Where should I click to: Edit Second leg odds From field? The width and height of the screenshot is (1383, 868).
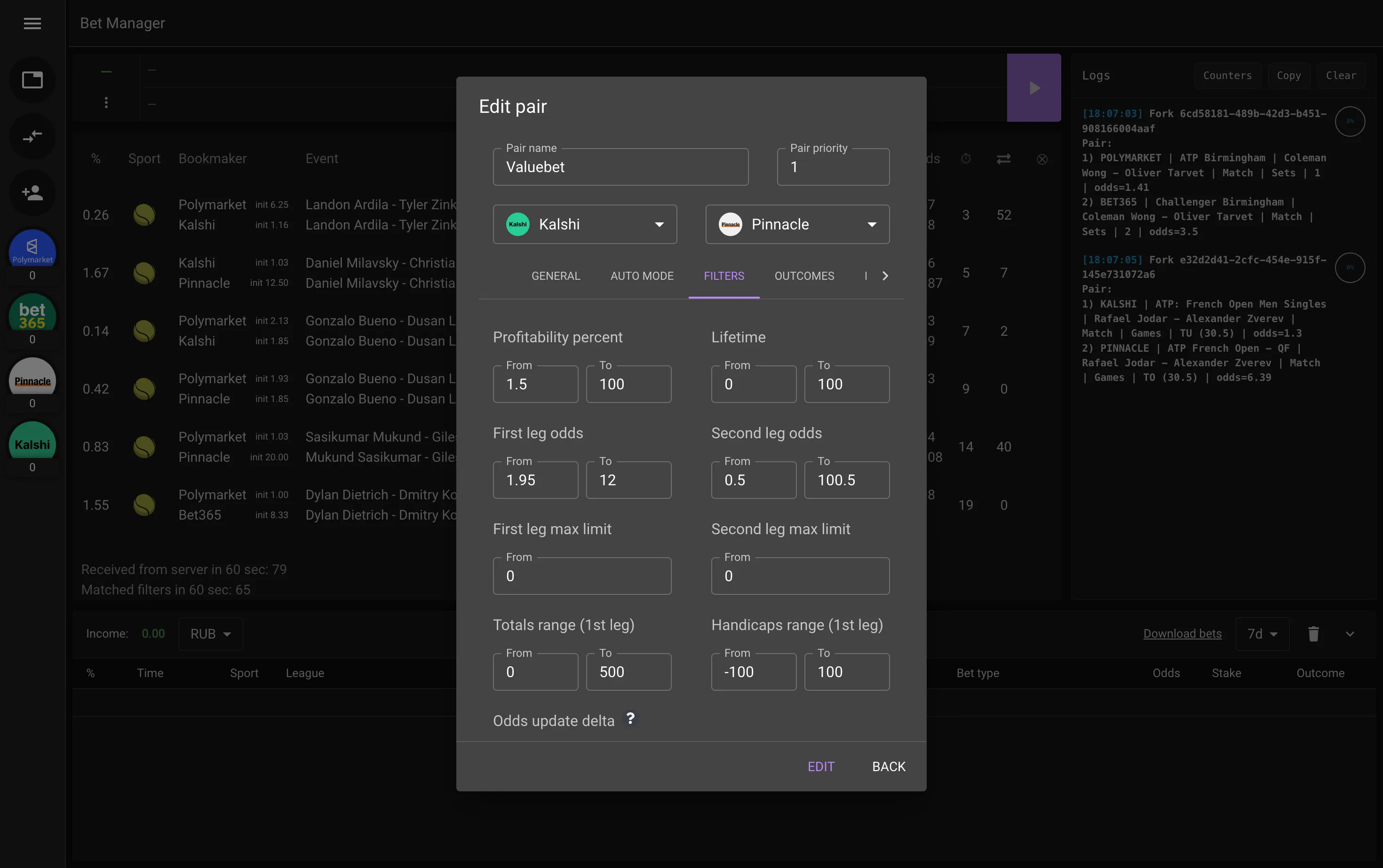point(754,480)
